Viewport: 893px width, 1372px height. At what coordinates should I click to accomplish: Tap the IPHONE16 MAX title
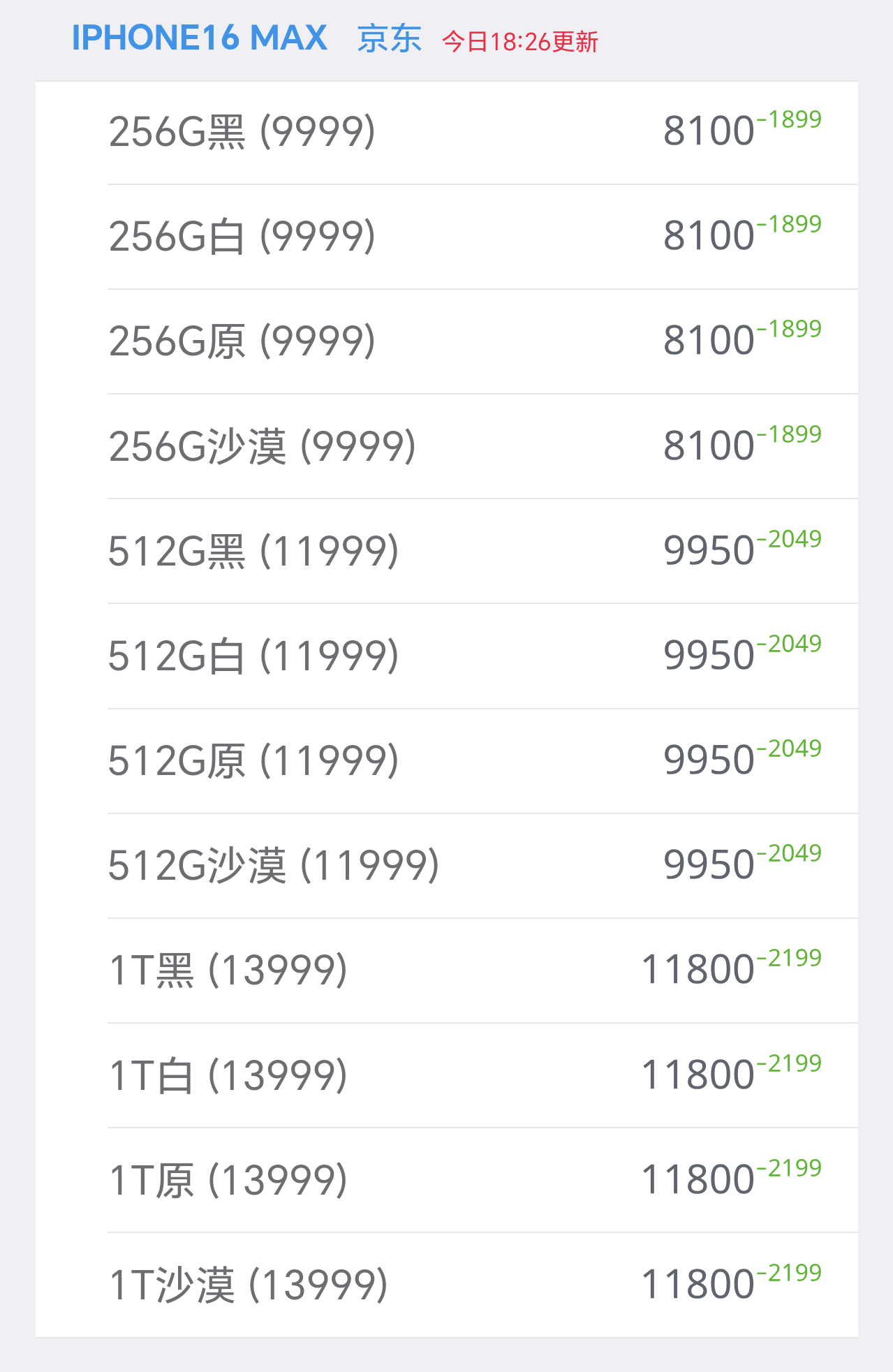[x=199, y=38]
